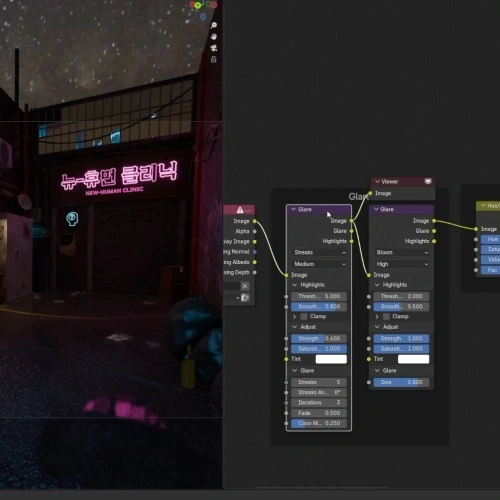Click the Image output socket of the Bloom Glare node

(434, 221)
